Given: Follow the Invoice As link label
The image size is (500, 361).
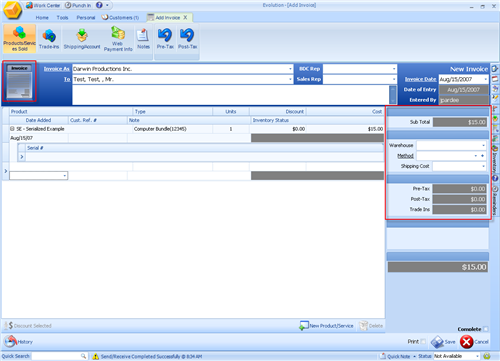Looking at the screenshot, I should pos(56,69).
